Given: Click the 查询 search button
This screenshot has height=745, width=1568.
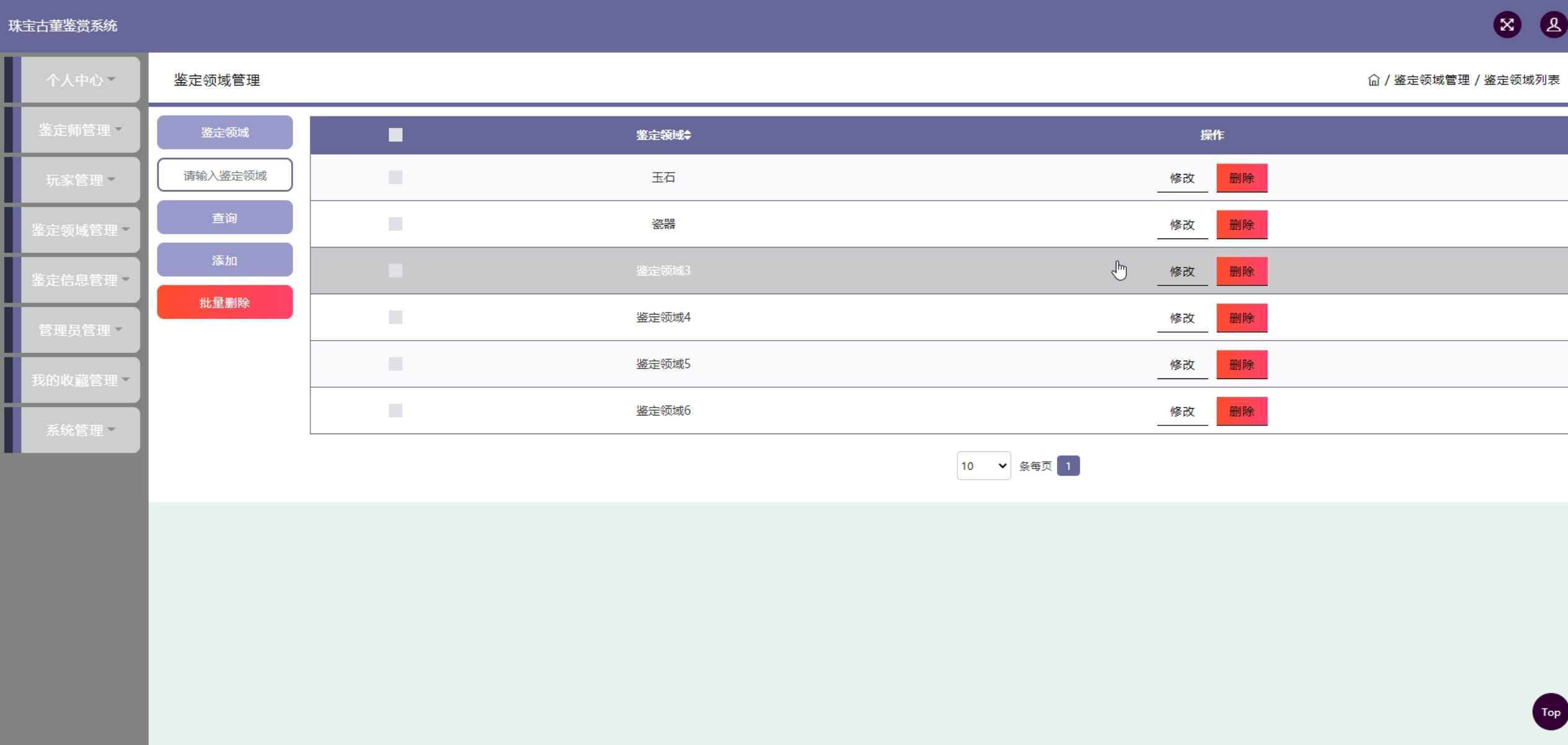Looking at the screenshot, I should (x=225, y=218).
